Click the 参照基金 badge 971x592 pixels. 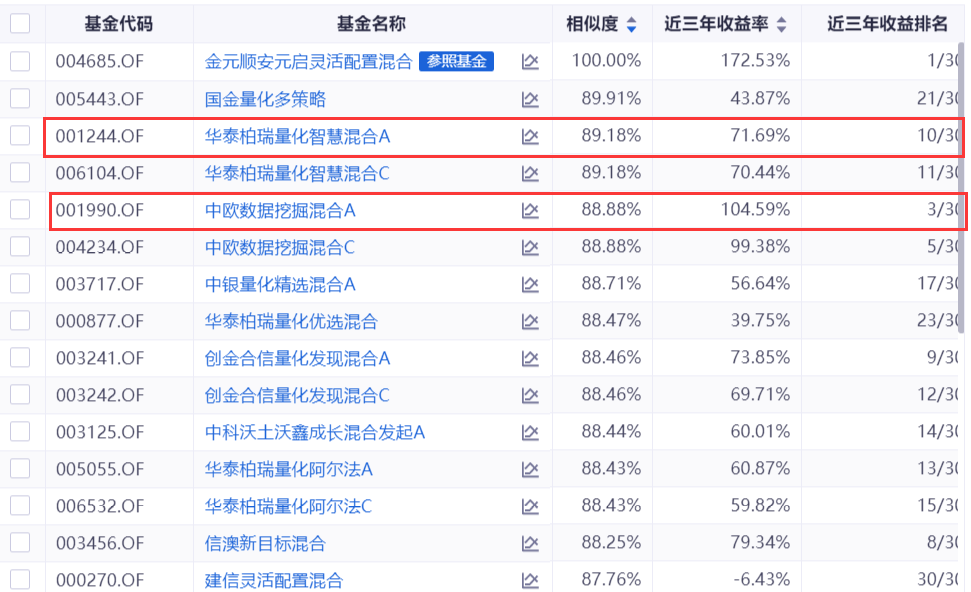tap(457, 61)
